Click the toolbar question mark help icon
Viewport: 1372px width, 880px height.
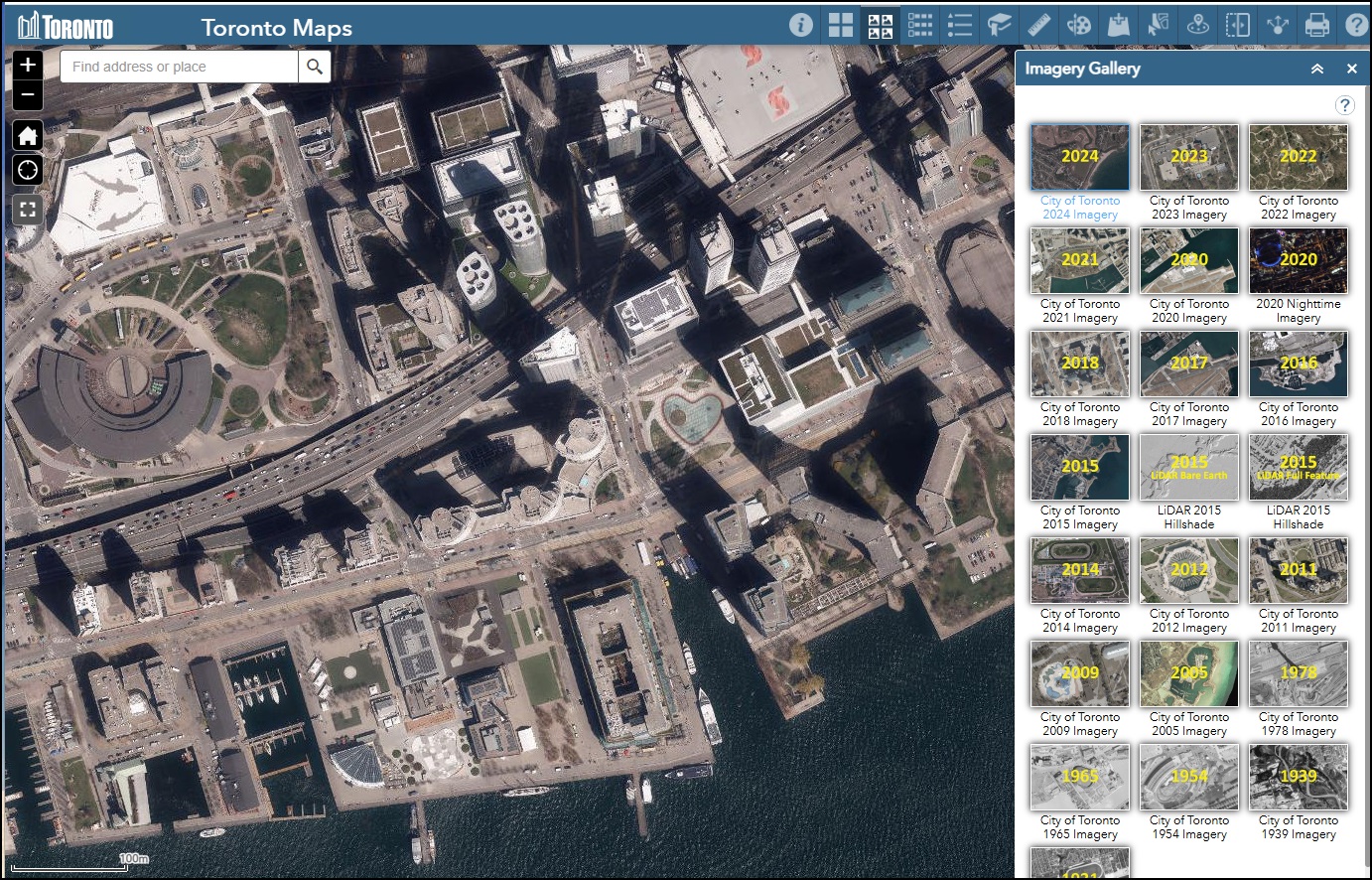tap(1356, 25)
